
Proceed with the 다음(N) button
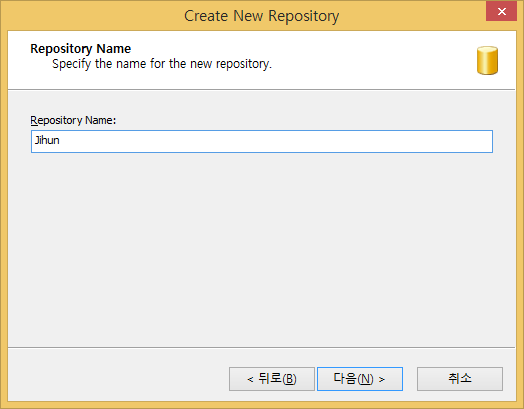point(360,379)
